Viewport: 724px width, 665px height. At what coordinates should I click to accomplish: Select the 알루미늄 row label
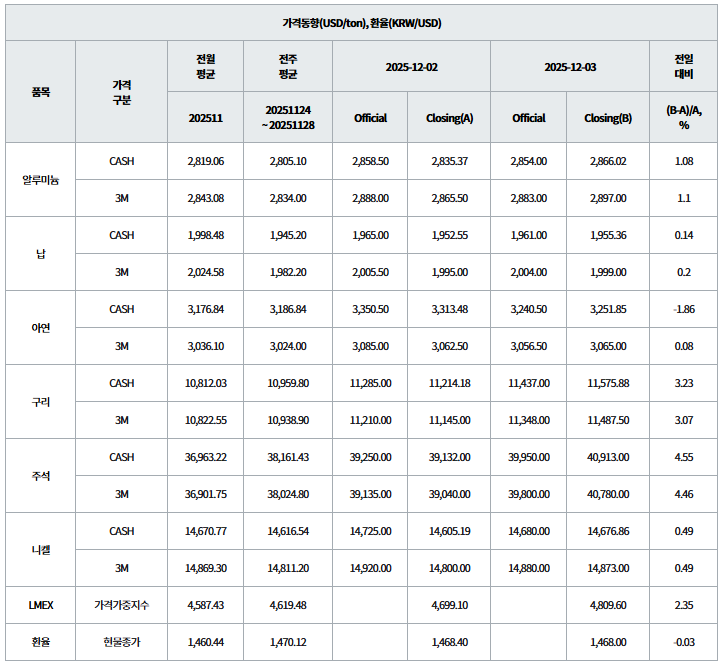tap(40, 180)
